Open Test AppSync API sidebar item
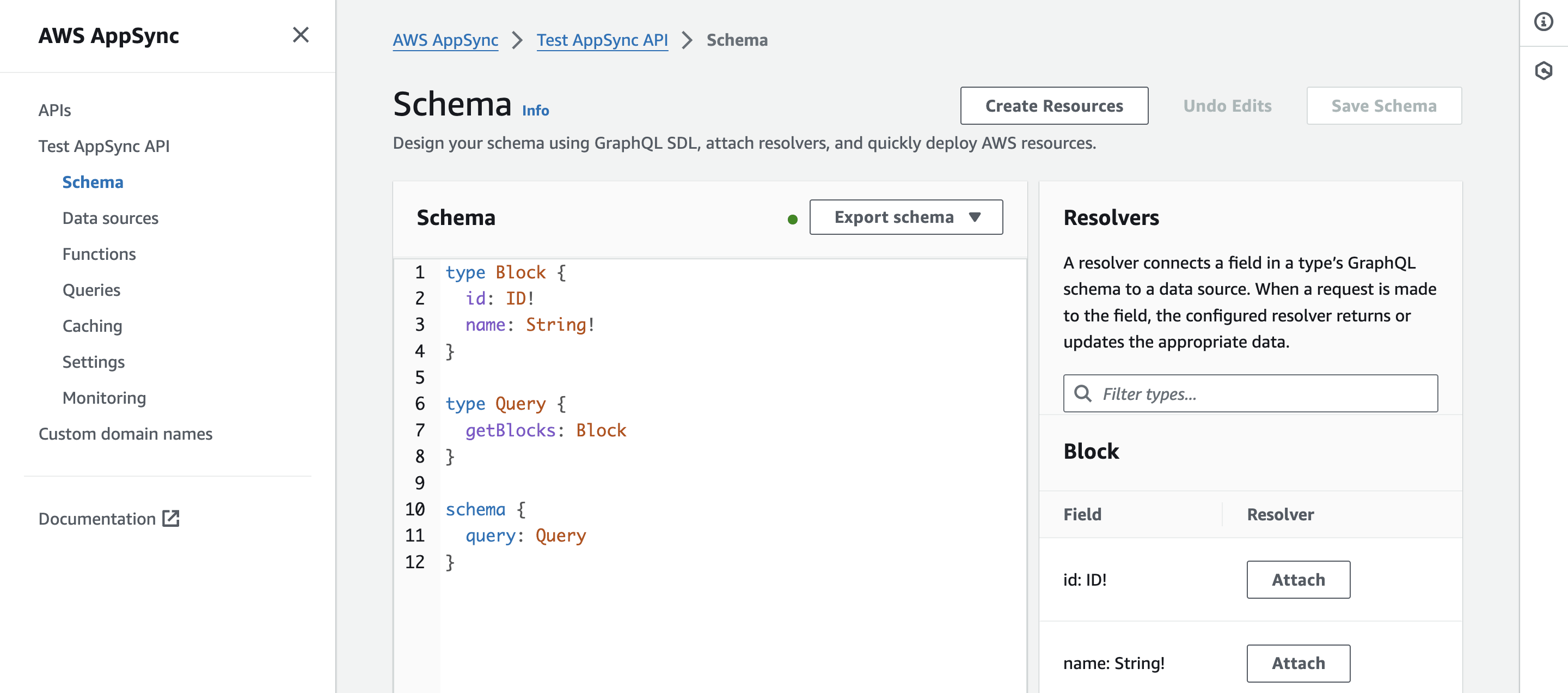The height and width of the screenshot is (693, 1568). tap(104, 146)
